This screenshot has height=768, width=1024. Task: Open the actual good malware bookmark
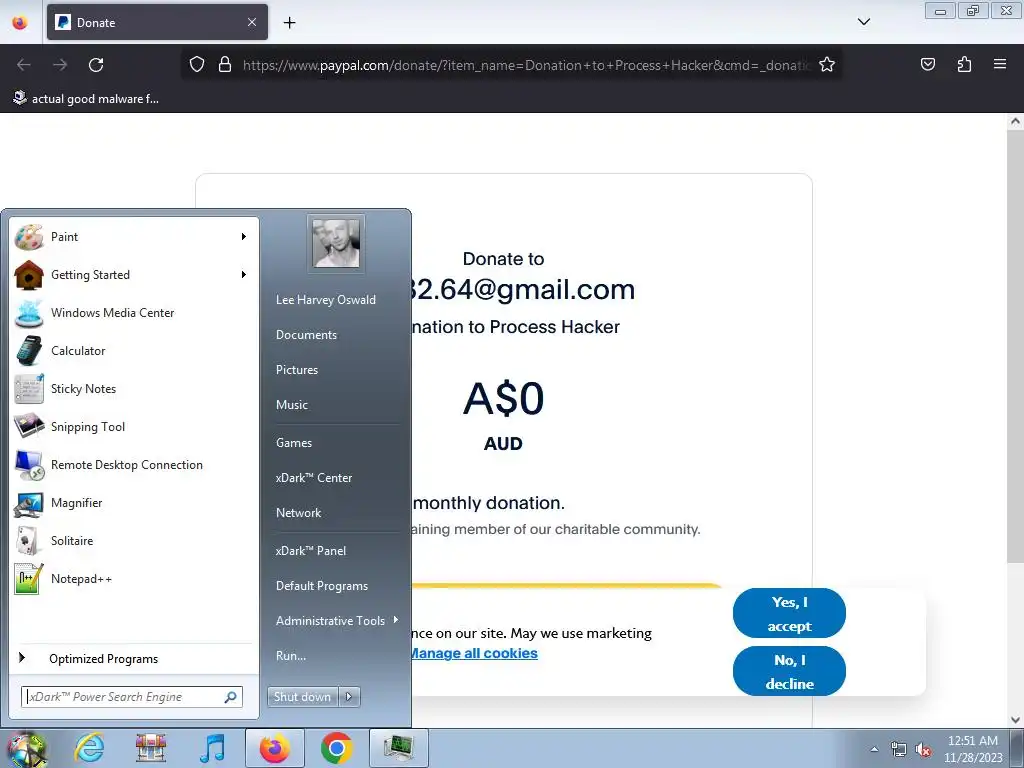[x=86, y=99]
